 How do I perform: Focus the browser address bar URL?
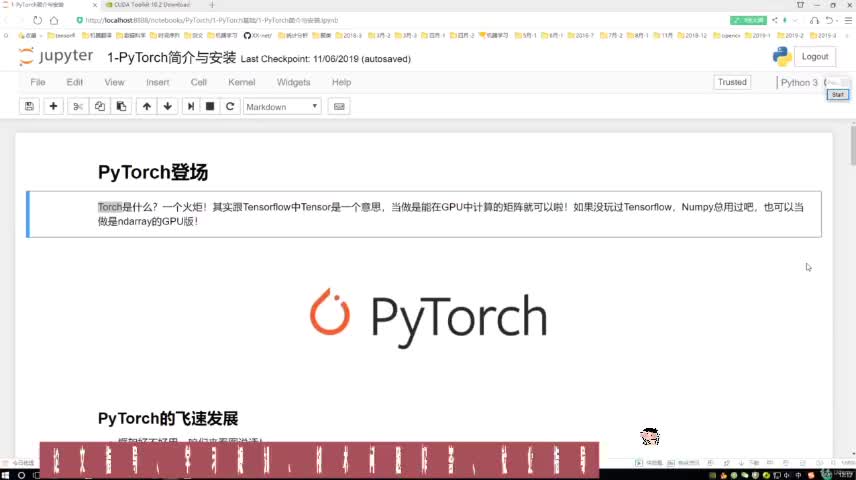click(x=212, y=20)
